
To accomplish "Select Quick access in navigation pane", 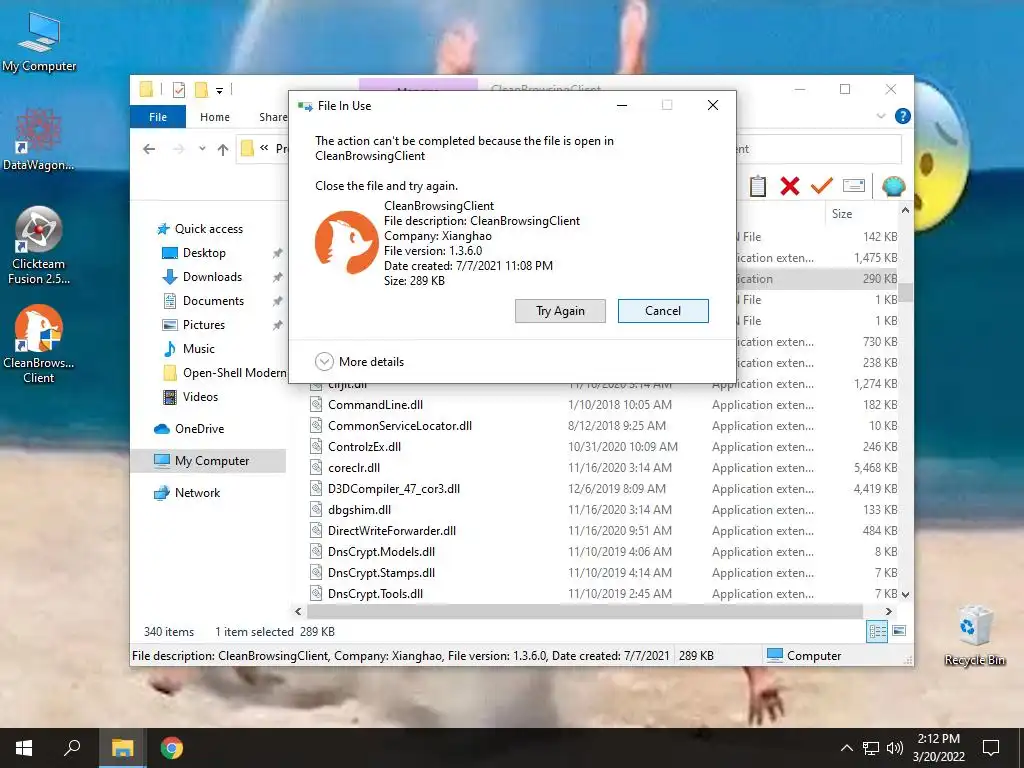I will click(x=209, y=229).
